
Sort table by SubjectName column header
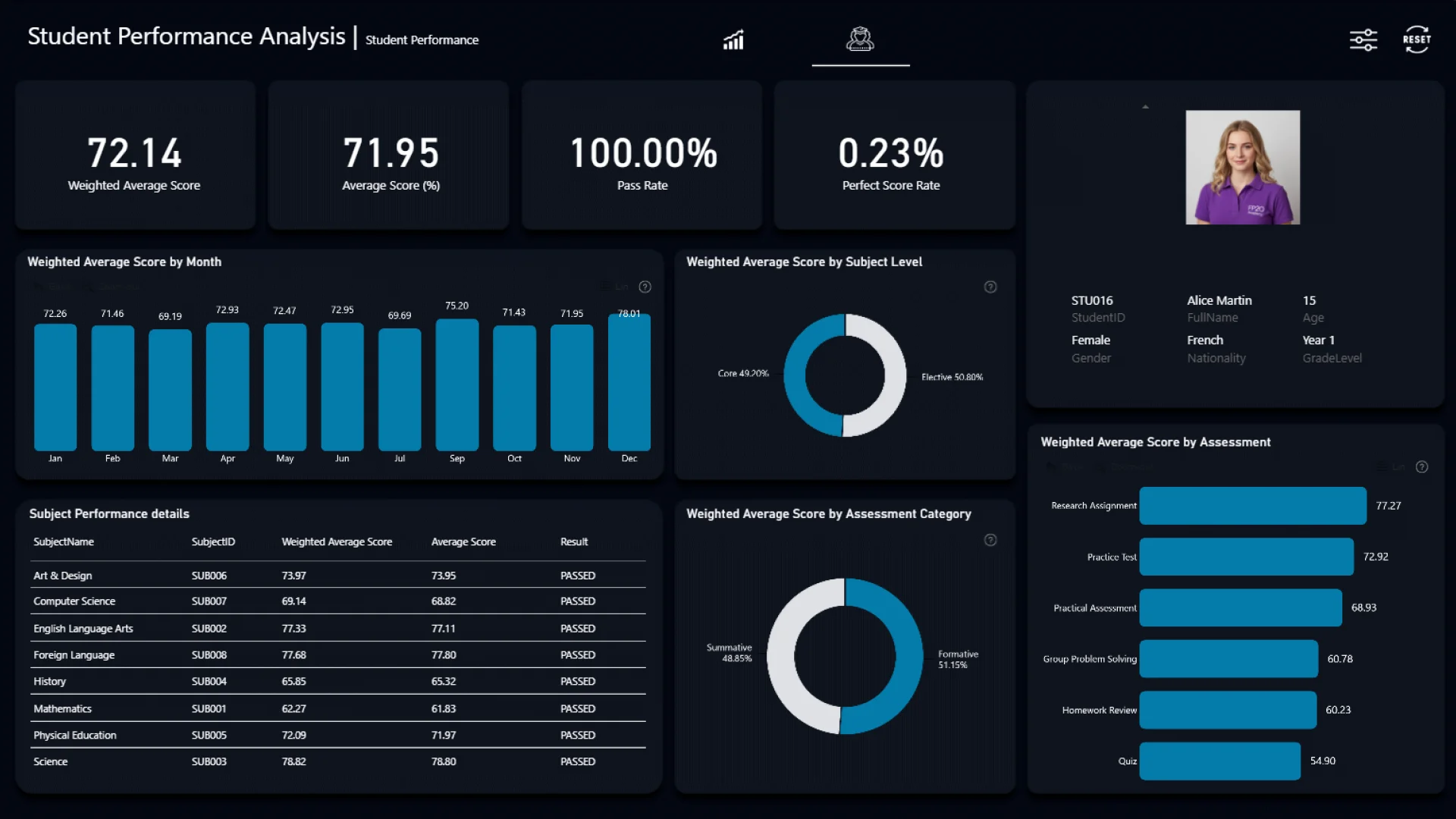click(x=64, y=541)
